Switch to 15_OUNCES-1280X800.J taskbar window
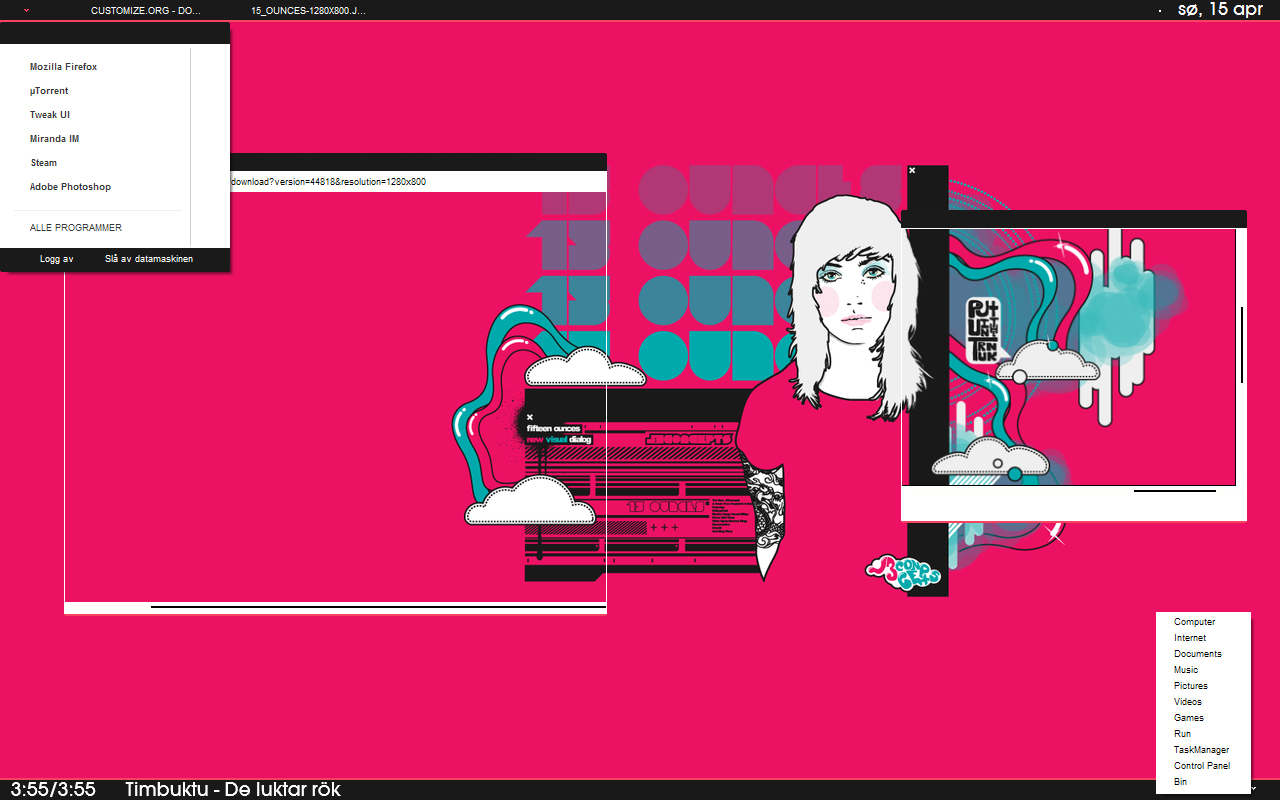The image size is (1280, 800). click(x=308, y=10)
